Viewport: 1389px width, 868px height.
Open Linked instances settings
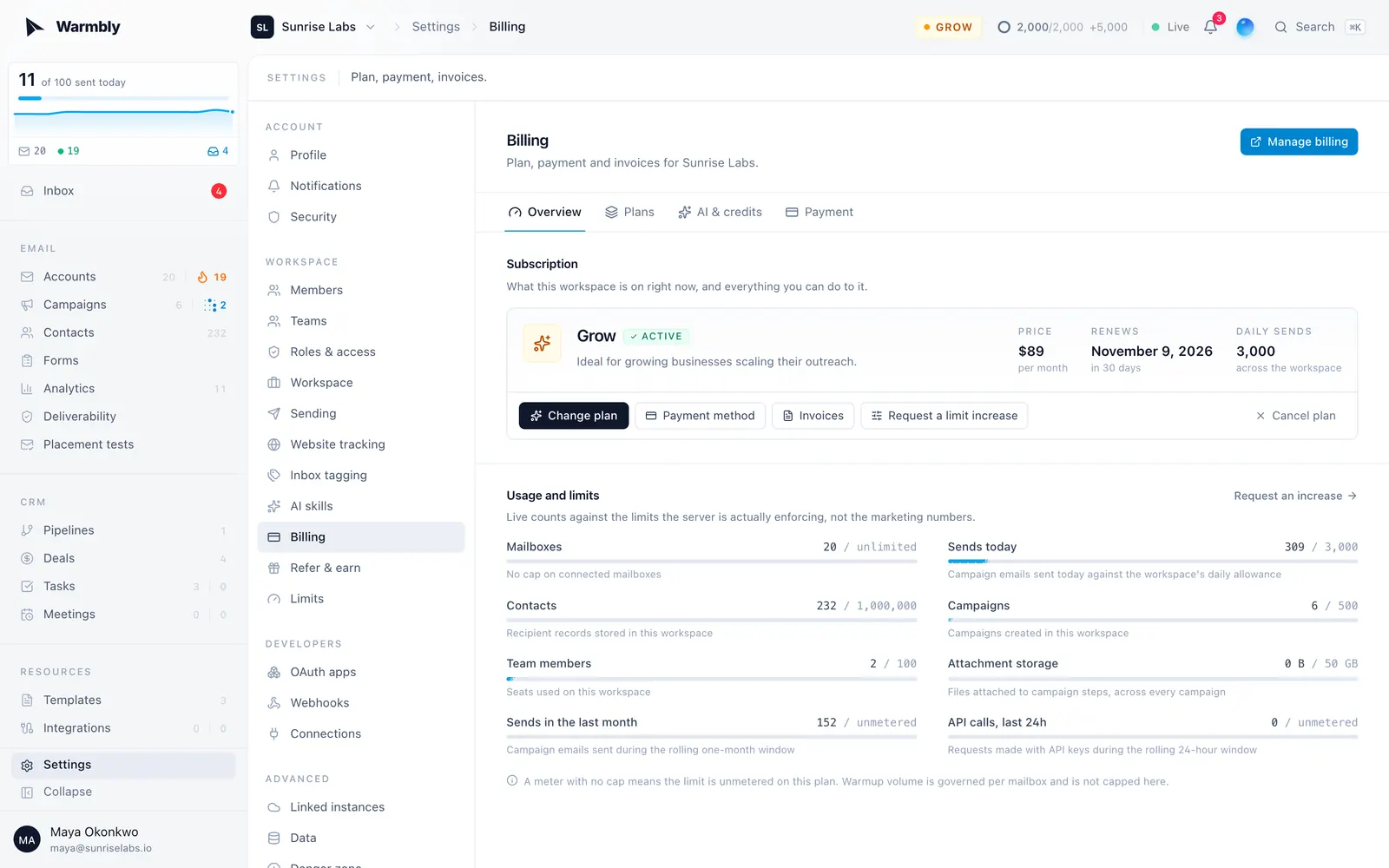pyautogui.click(x=361, y=807)
